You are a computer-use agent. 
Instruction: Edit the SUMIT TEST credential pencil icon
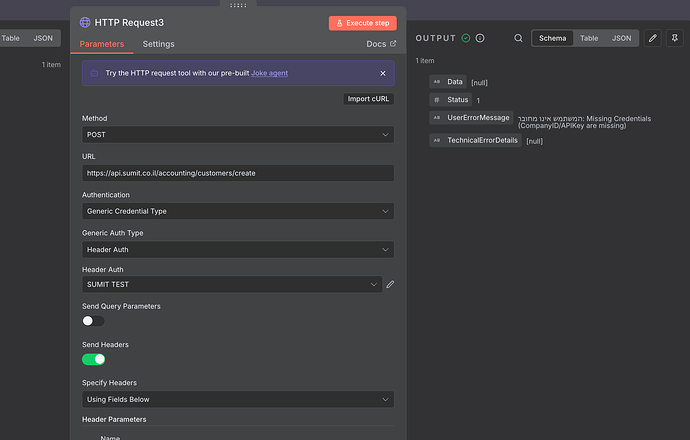pyautogui.click(x=390, y=285)
